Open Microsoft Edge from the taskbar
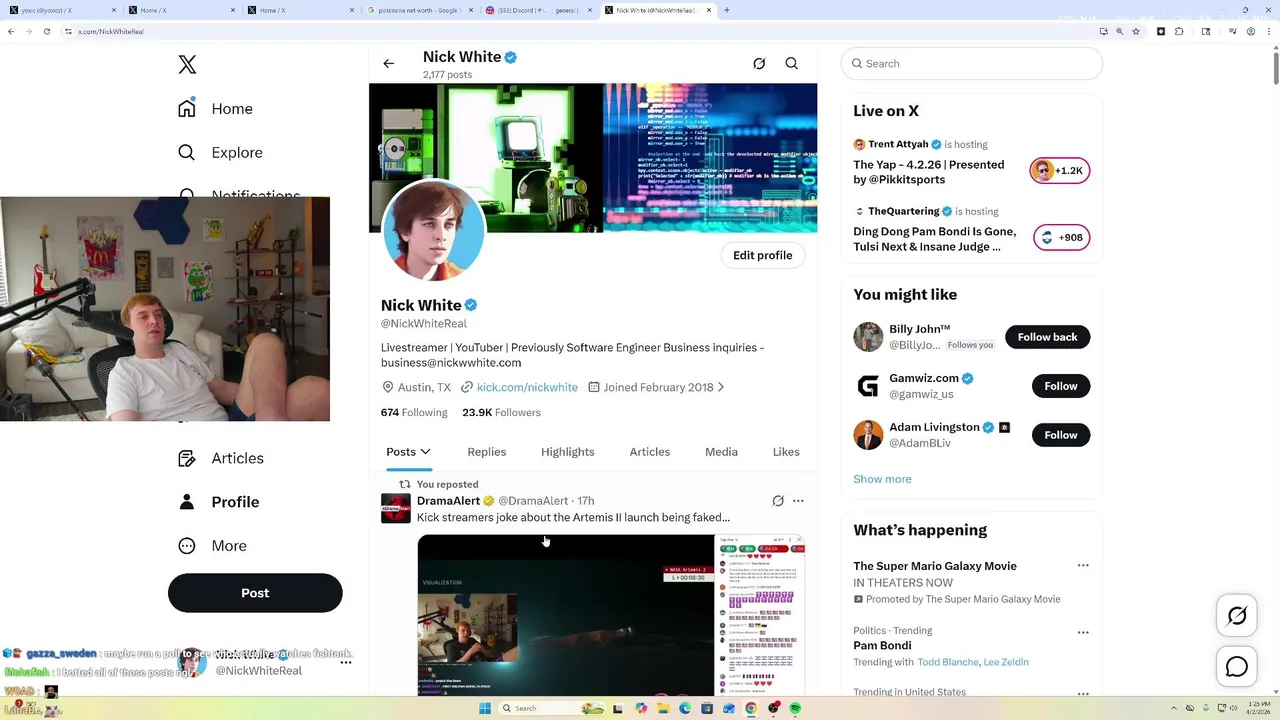The image size is (1280, 720). tap(685, 708)
